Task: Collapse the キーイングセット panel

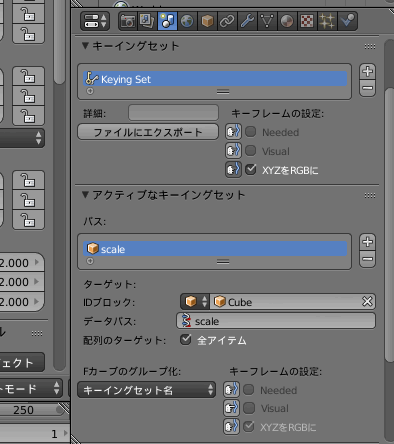Action: (x=85, y=46)
